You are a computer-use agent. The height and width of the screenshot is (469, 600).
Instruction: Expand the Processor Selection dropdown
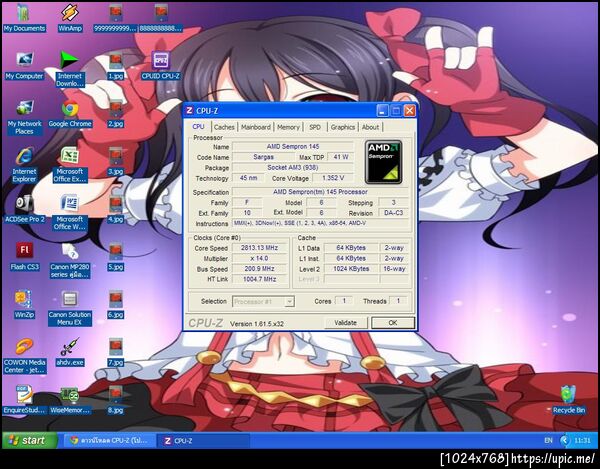(x=289, y=302)
